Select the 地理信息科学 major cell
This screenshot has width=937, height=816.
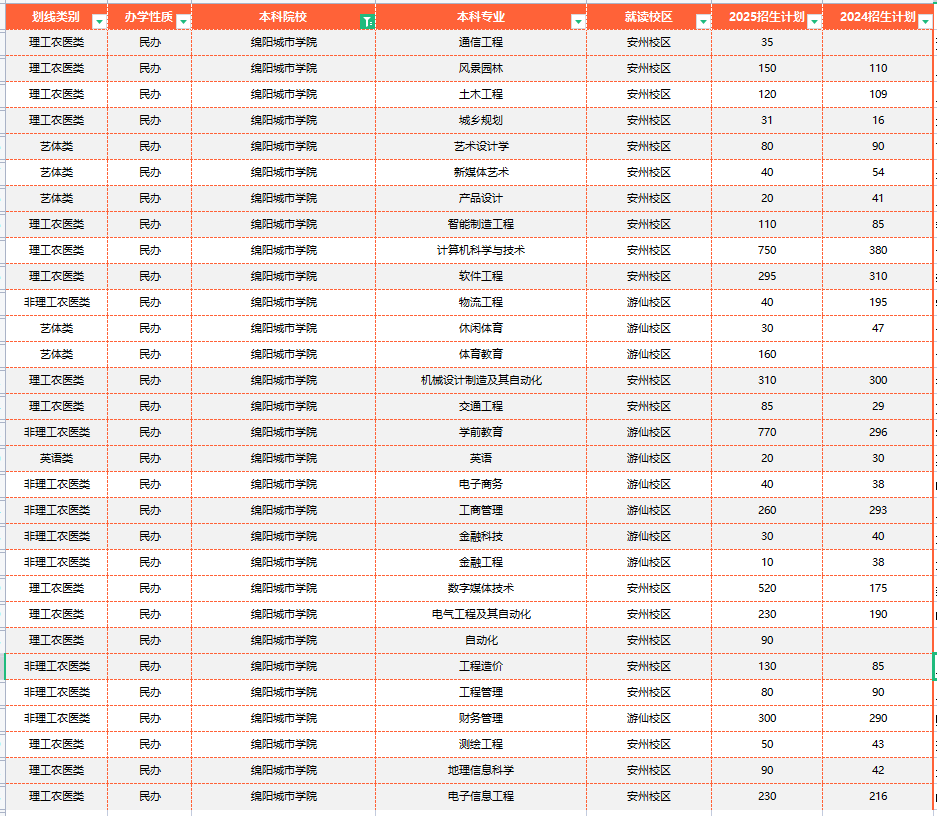tap(481, 770)
